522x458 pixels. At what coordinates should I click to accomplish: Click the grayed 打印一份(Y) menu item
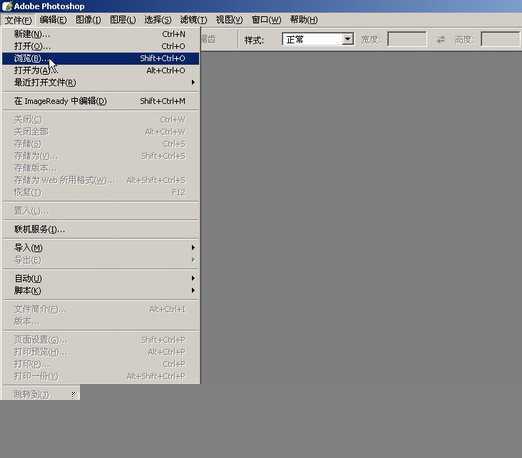(x=101, y=376)
